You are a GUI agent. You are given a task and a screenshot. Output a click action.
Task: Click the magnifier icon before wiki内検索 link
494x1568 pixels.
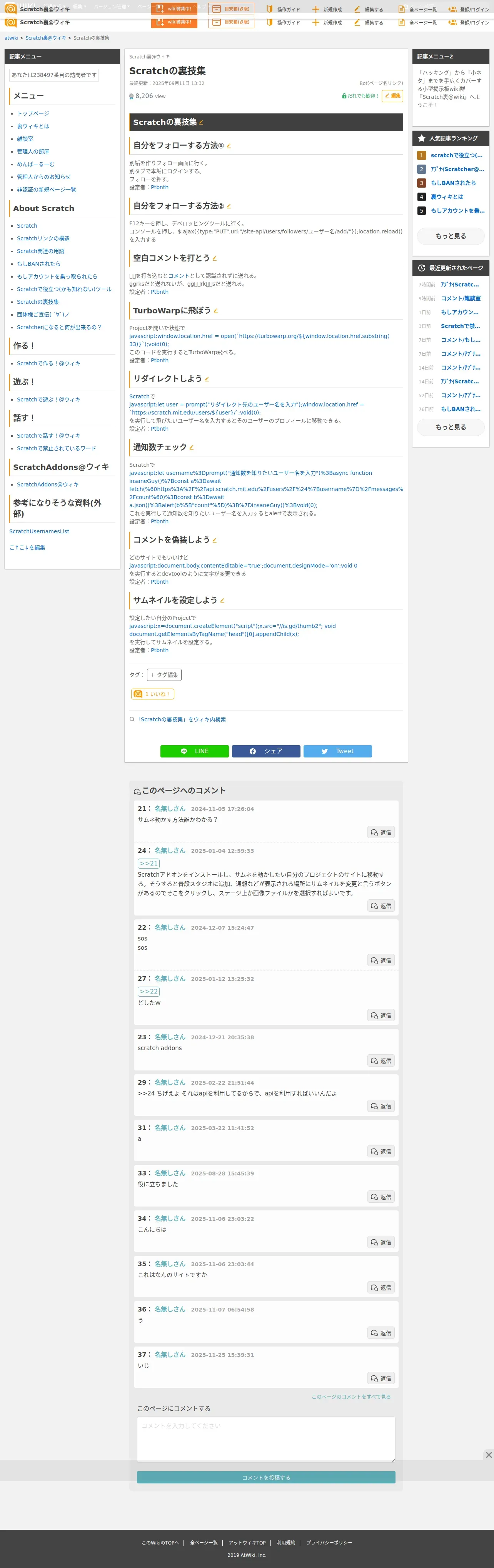coord(132,719)
